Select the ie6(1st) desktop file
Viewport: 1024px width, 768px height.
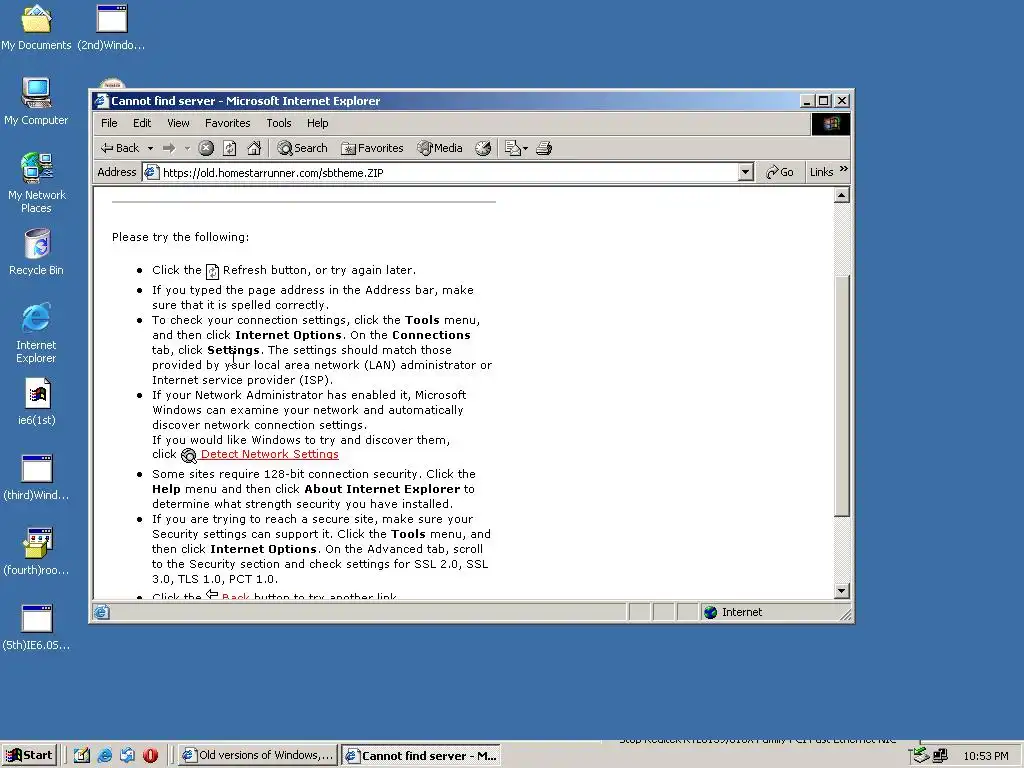[x=37, y=402]
